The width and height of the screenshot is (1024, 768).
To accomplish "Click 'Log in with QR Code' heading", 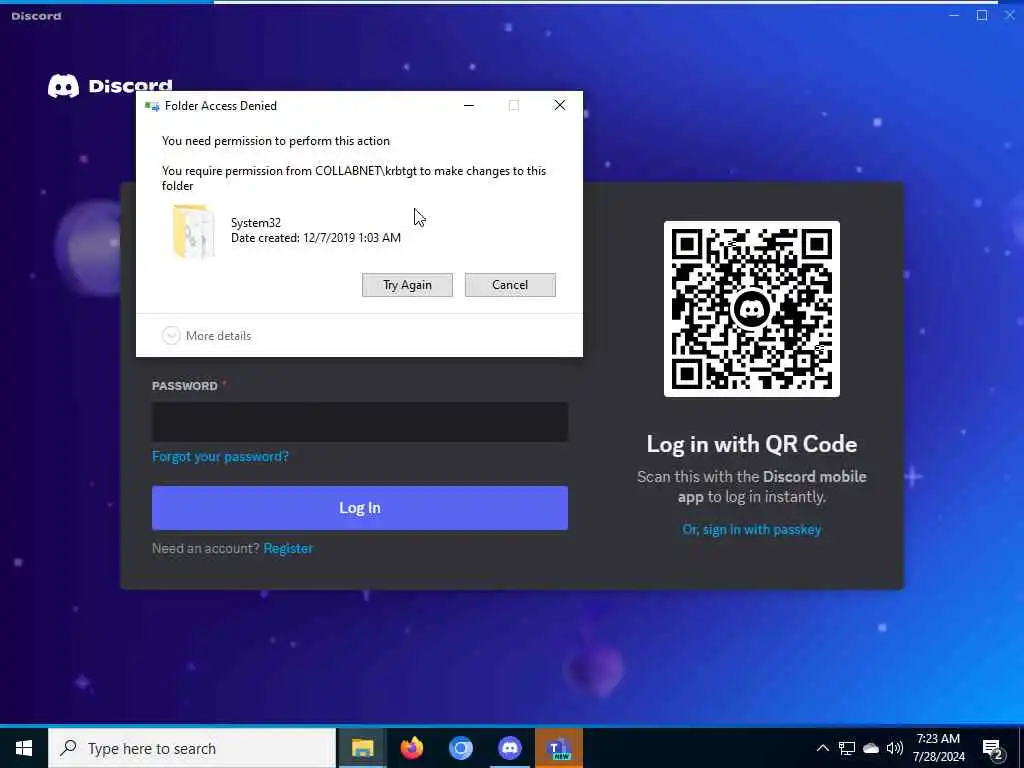I will point(752,444).
